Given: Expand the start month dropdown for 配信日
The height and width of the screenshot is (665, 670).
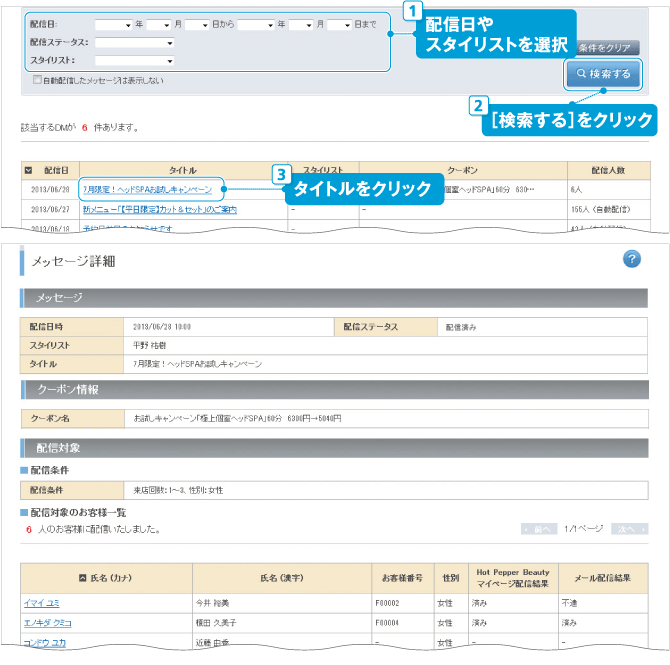Looking at the screenshot, I should (158, 24).
